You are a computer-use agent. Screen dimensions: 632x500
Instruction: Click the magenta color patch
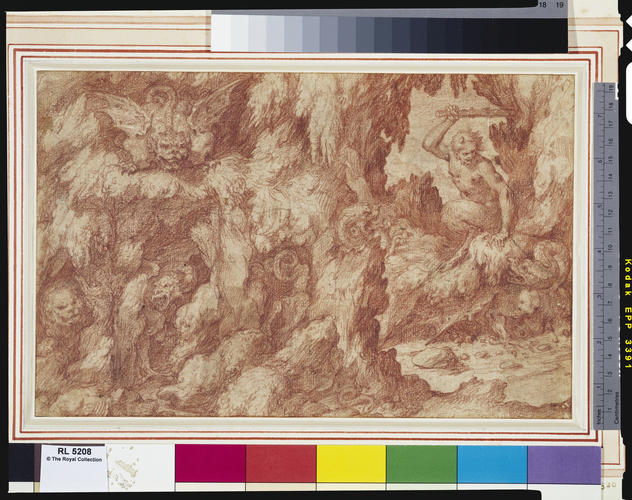coord(210,463)
